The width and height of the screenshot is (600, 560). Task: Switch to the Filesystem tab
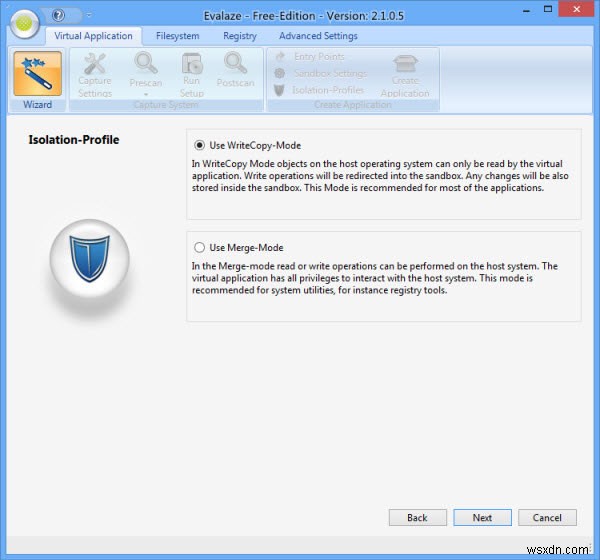coord(178,36)
